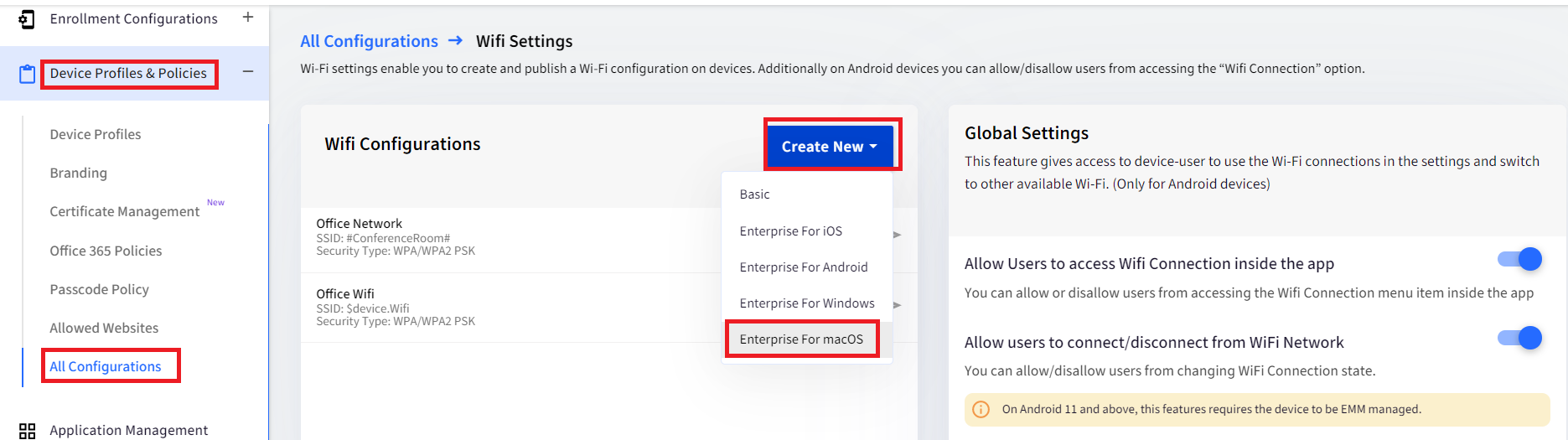Choose Enterprise For Android option

[x=807, y=267]
